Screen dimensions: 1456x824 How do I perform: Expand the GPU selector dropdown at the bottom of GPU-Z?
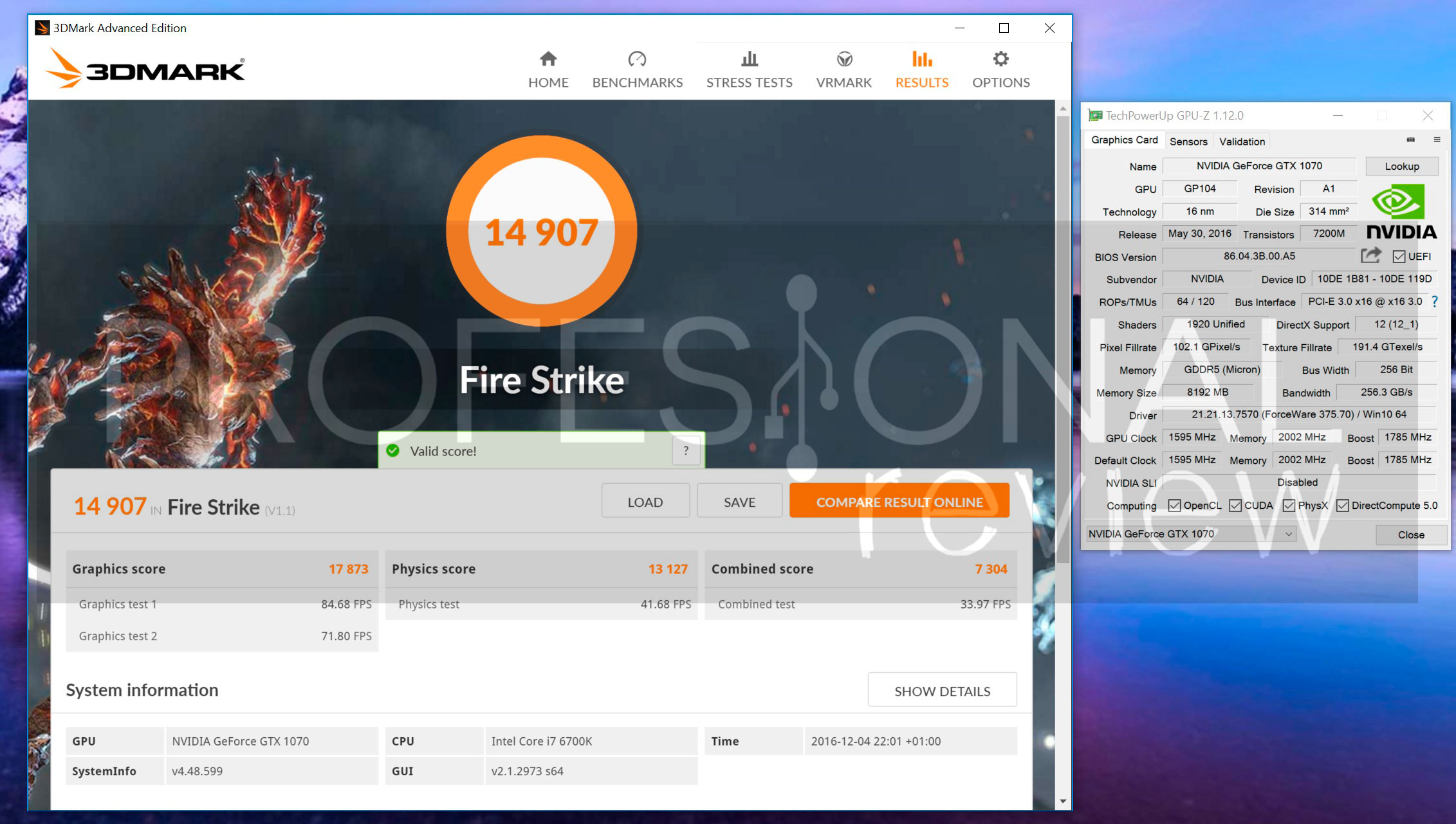(x=1289, y=534)
